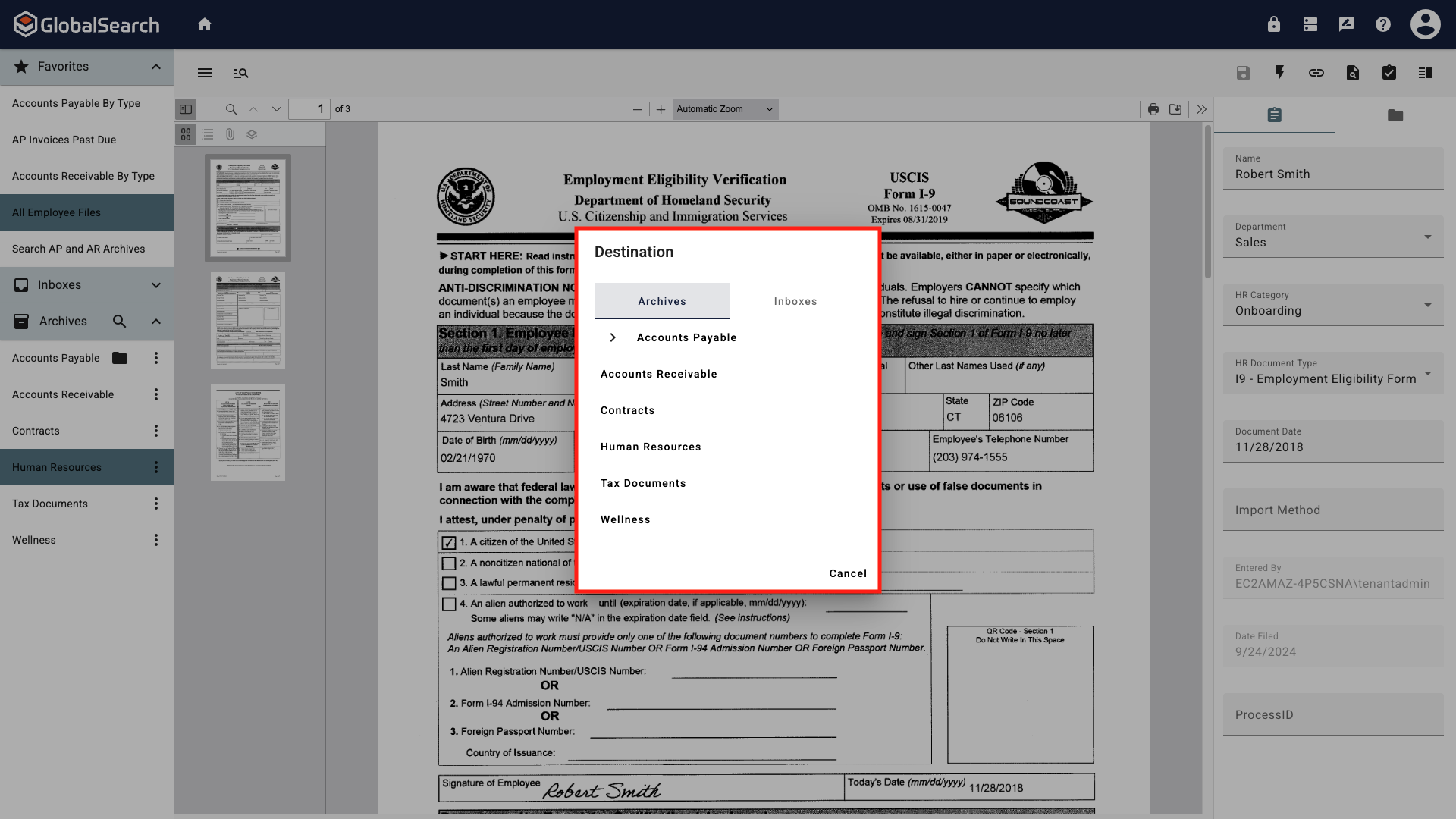
Task: Select the layers icon above the thumbnails
Action: point(252,134)
